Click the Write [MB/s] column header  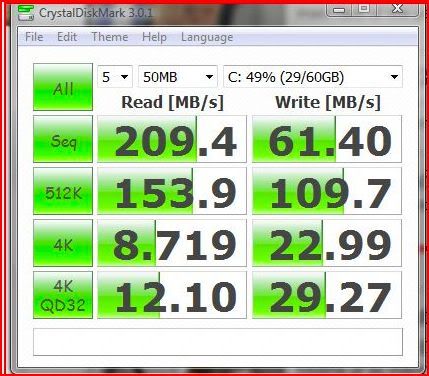pyautogui.click(x=328, y=102)
